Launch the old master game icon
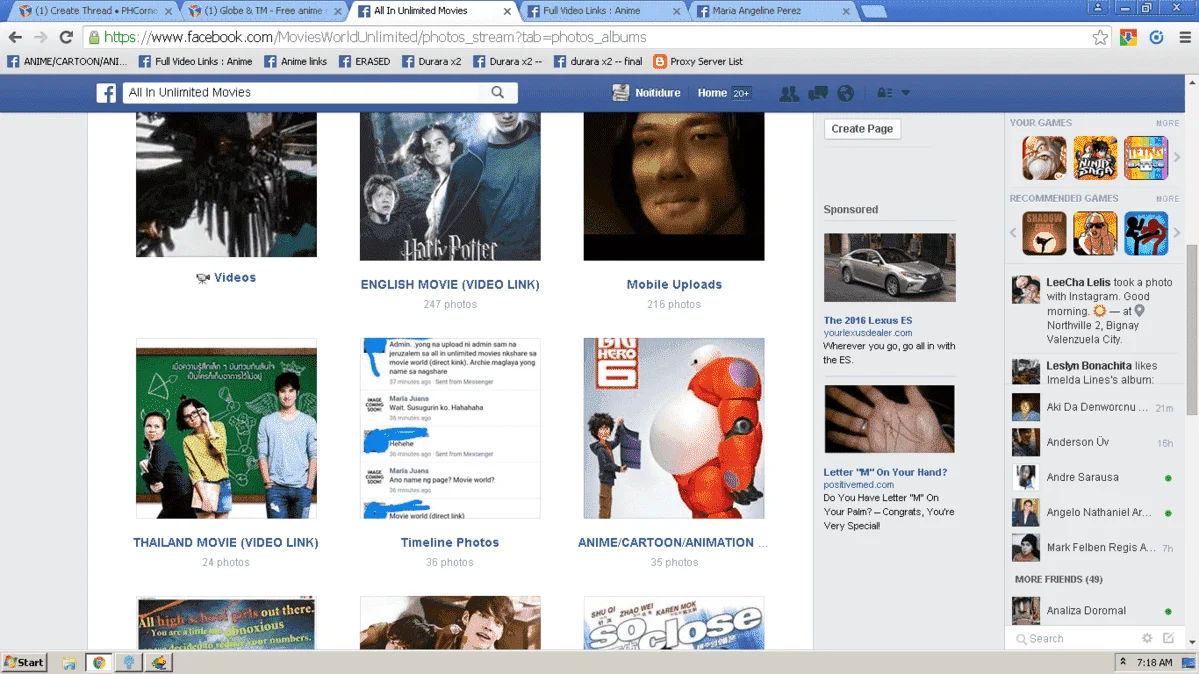Screen dimensions: 1199x674 click(1045, 158)
